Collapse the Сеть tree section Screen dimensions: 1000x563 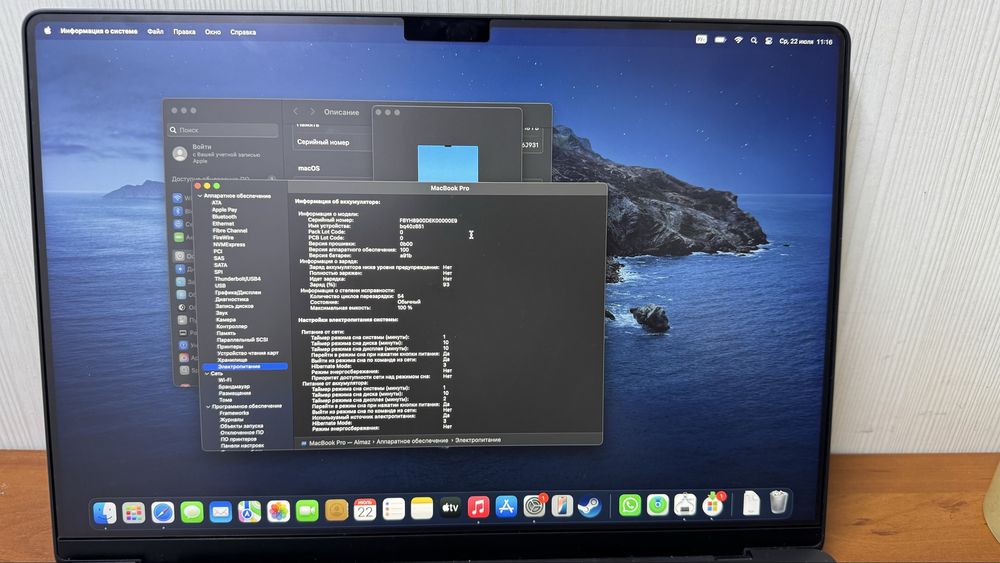tap(206, 373)
